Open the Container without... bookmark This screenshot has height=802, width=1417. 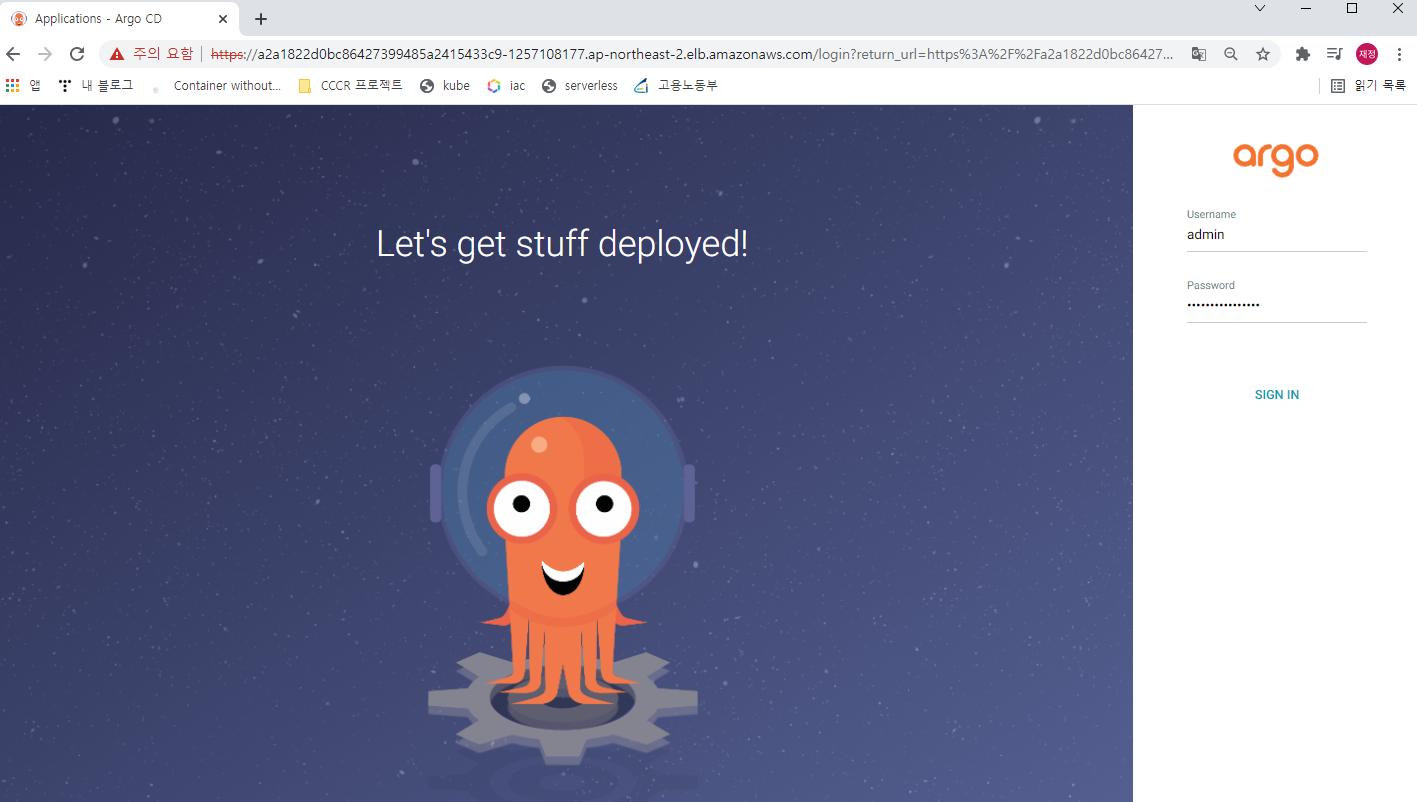coord(216,86)
